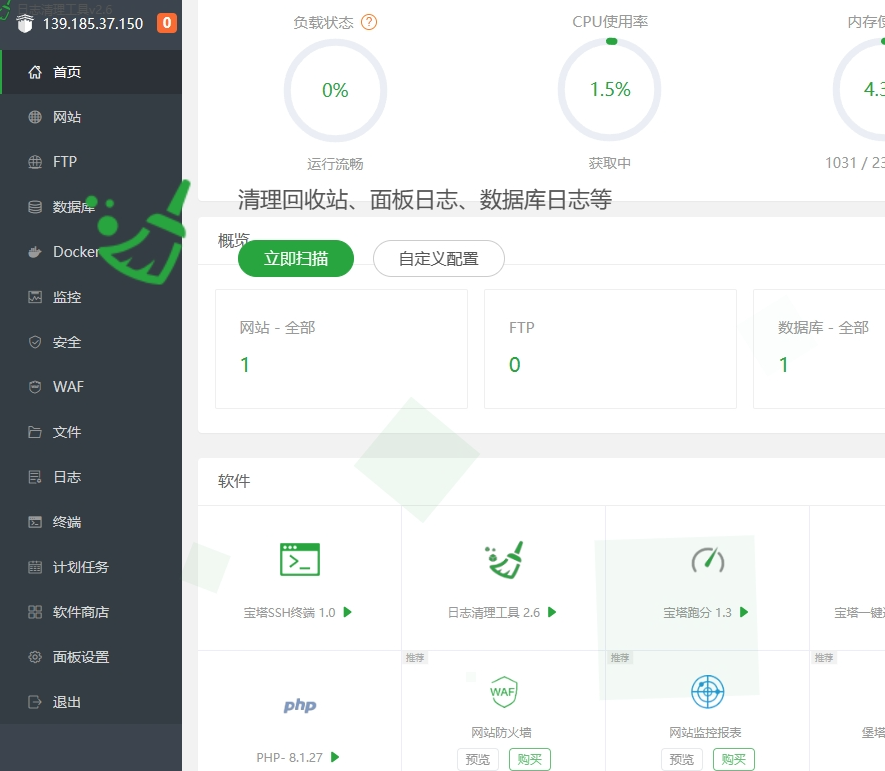Open PHP- 8.1.27 label

290,757
